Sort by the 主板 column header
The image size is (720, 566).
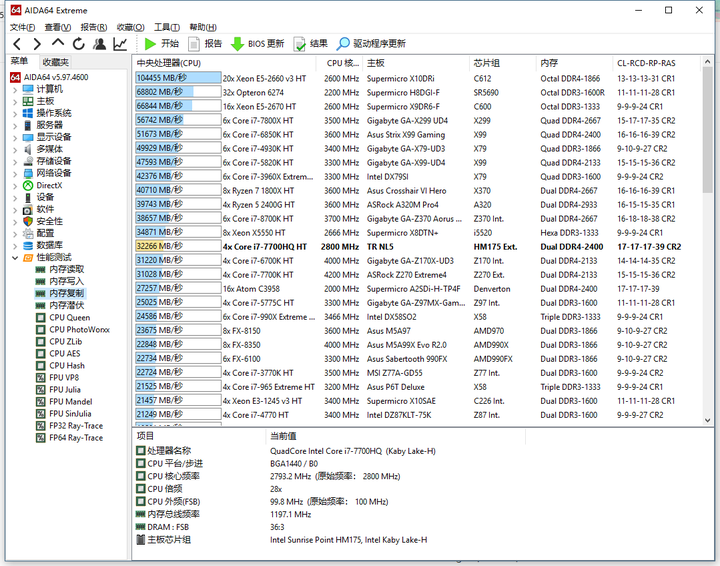pyautogui.click(x=416, y=63)
